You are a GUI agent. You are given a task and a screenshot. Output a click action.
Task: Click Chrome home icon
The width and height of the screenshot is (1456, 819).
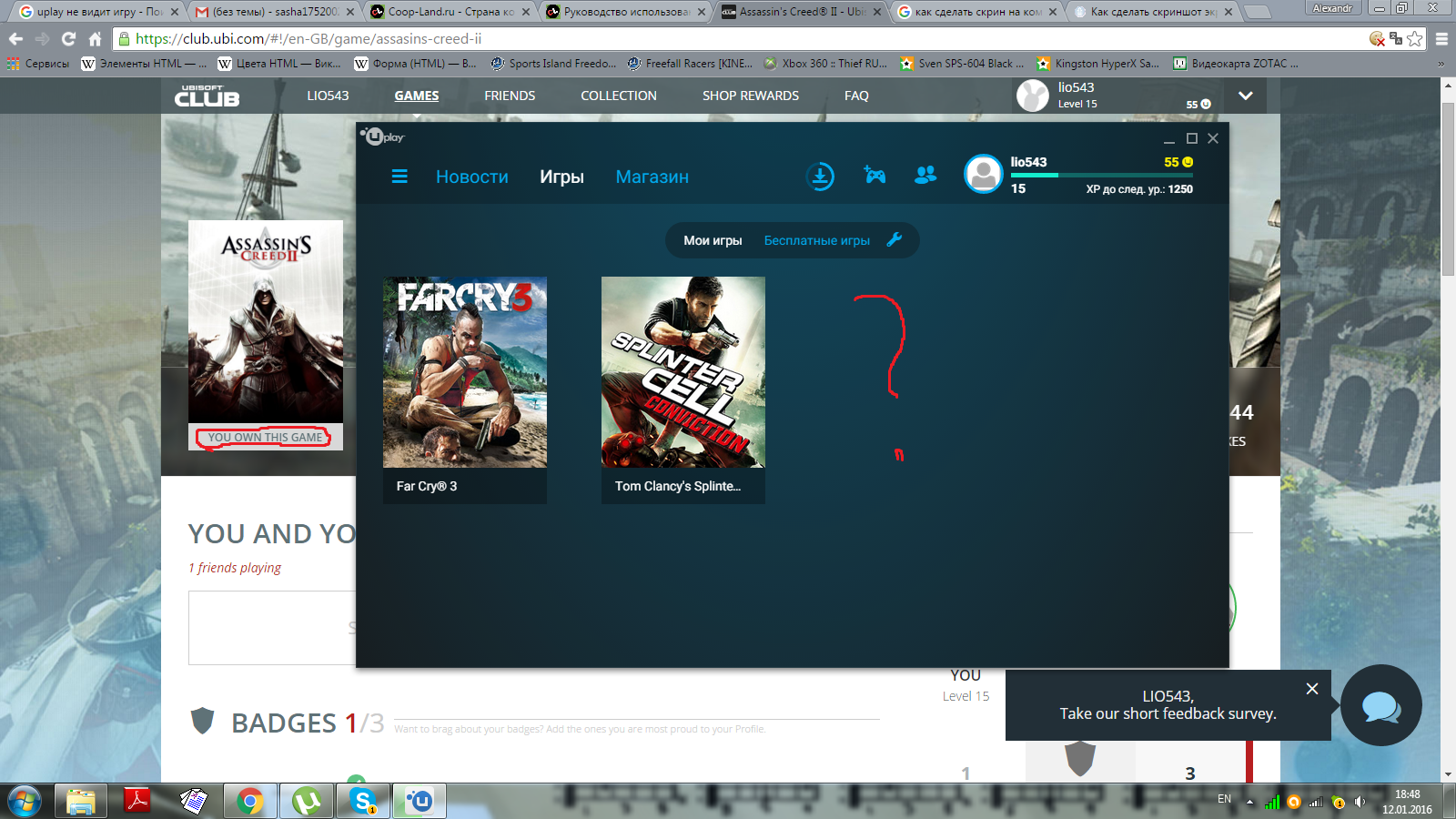coord(95,39)
